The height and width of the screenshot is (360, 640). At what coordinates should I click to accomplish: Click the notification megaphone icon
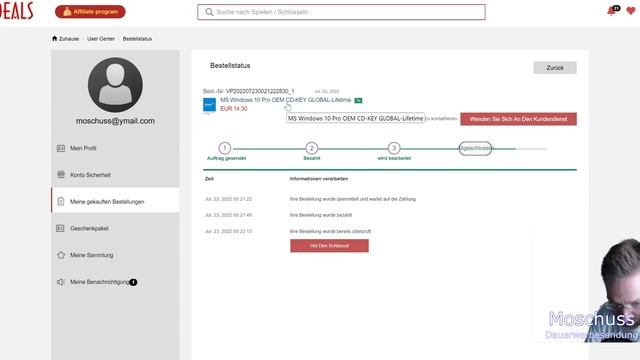(61, 282)
